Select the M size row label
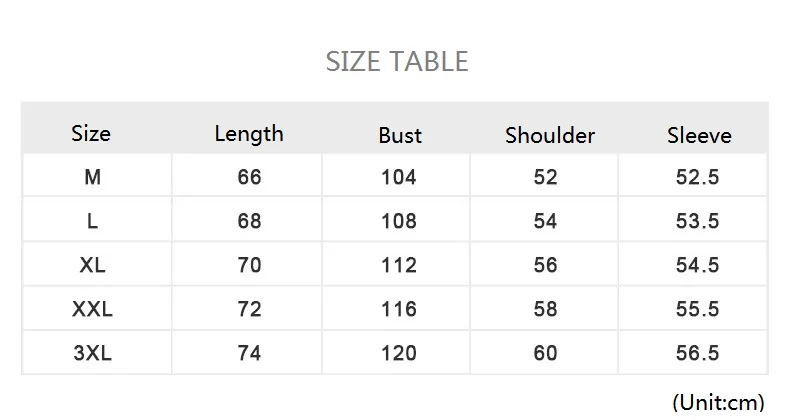The width and height of the screenshot is (790, 420). tap(92, 177)
